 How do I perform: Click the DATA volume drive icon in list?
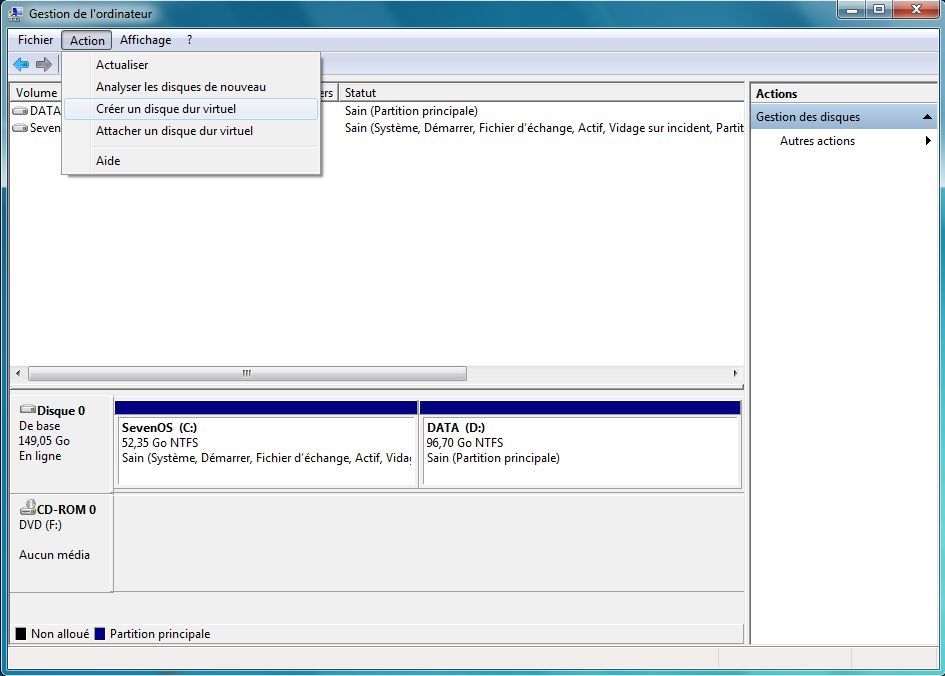coord(20,111)
